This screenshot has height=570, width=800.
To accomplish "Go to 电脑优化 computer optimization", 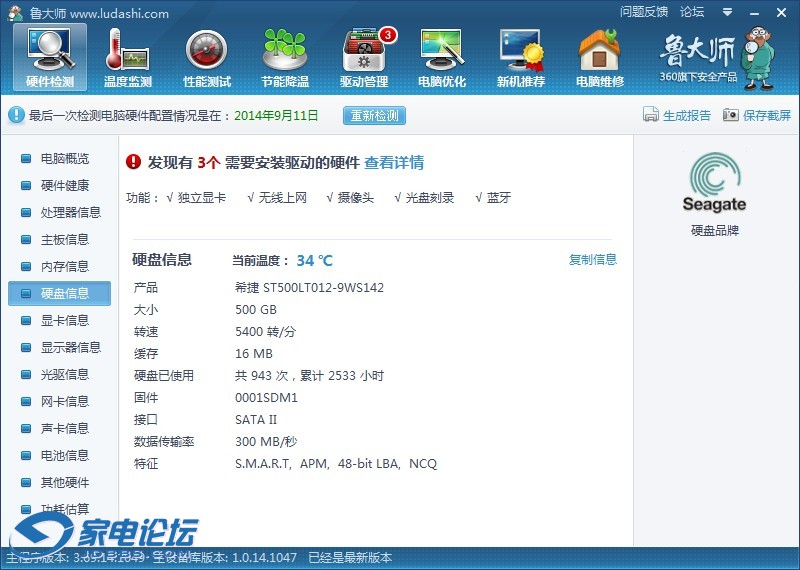I will coord(442,57).
